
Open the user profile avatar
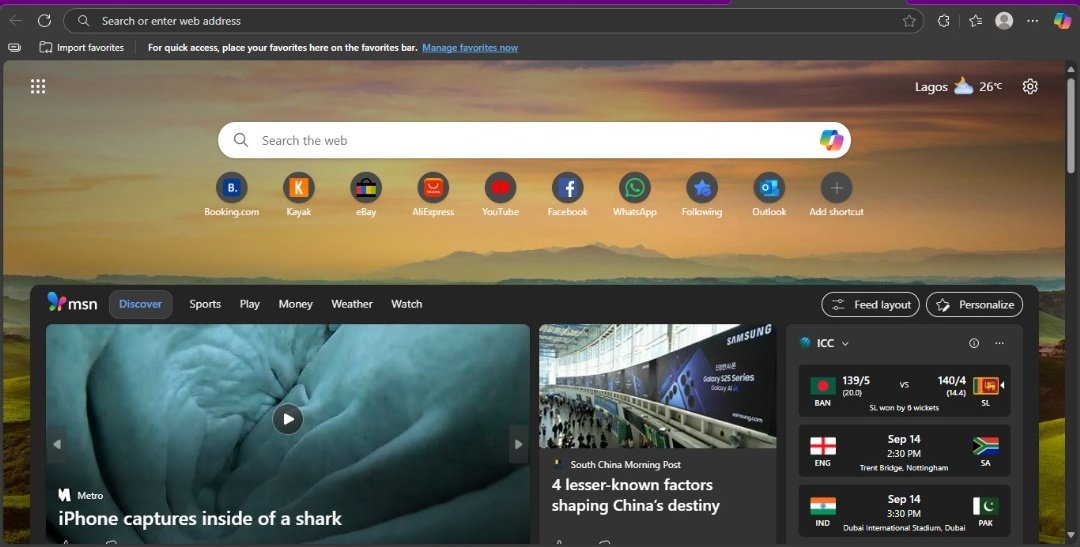[1004, 21]
